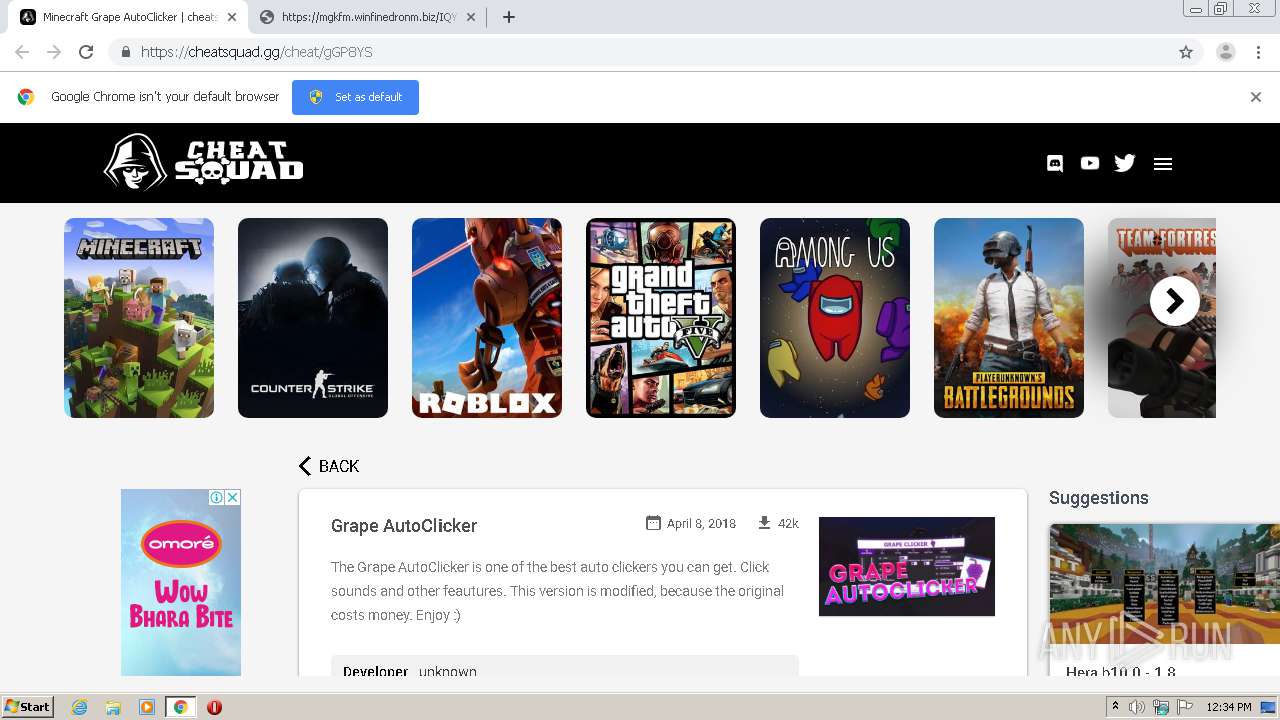Open the Chrome three-dot menu
Viewport: 1280px width, 720px height.
pyautogui.click(x=1258, y=52)
